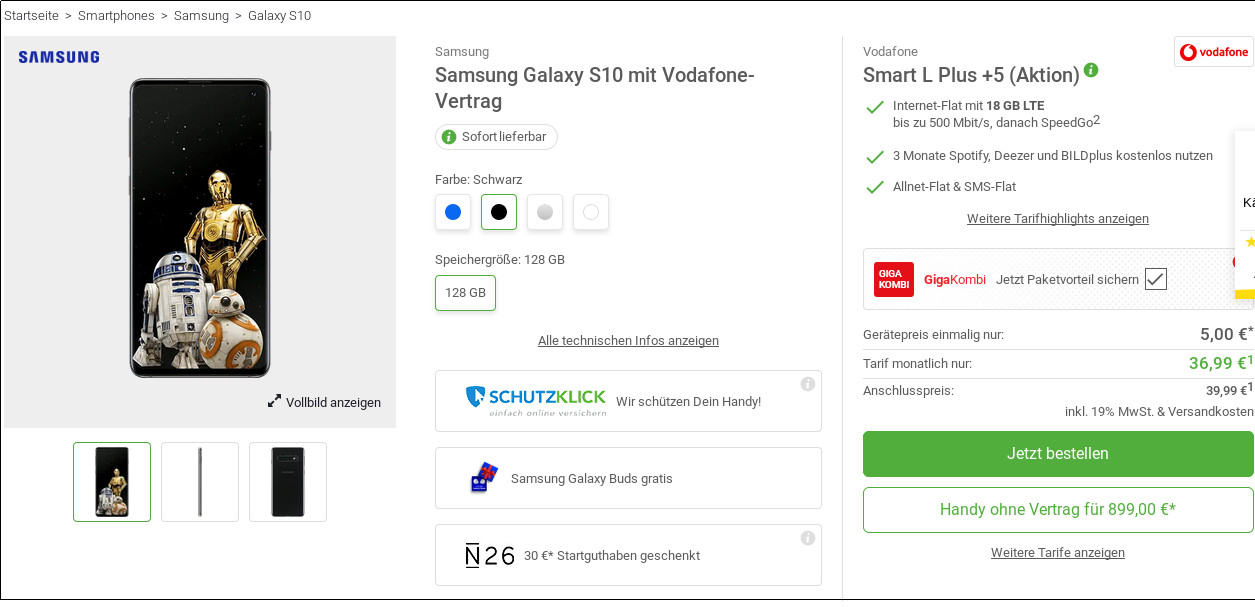Expand Alle technischen Infos anzeigen
Screen dimensions: 1255x607
(x=628, y=341)
